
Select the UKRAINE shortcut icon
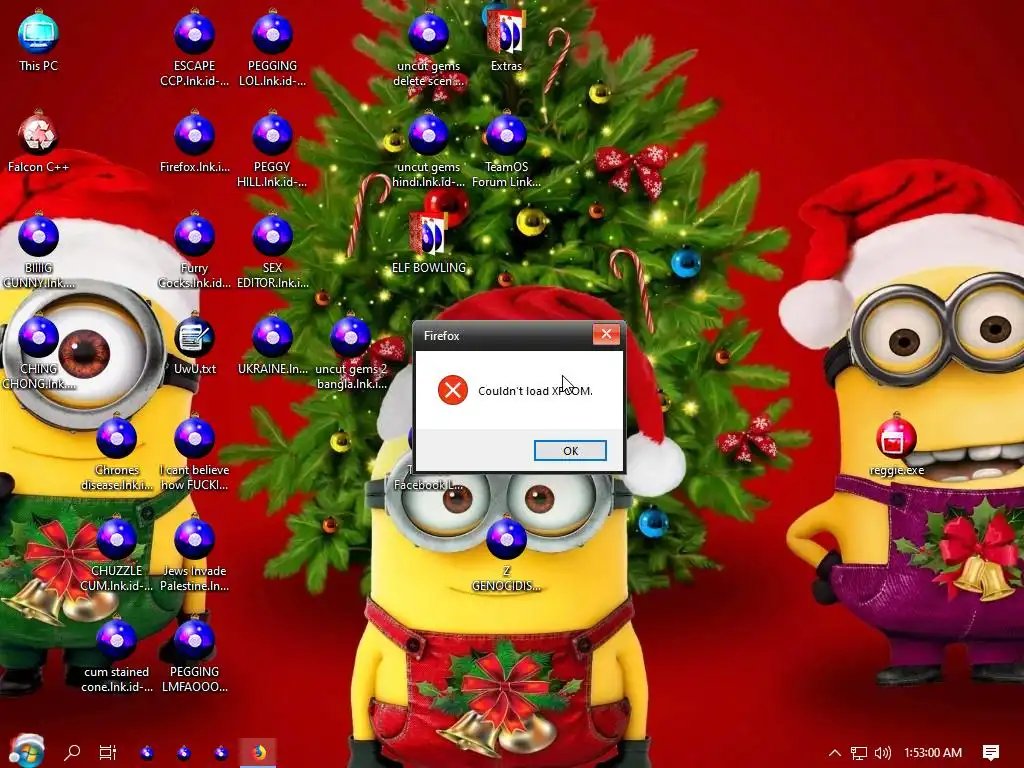pyautogui.click(x=272, y=344)
